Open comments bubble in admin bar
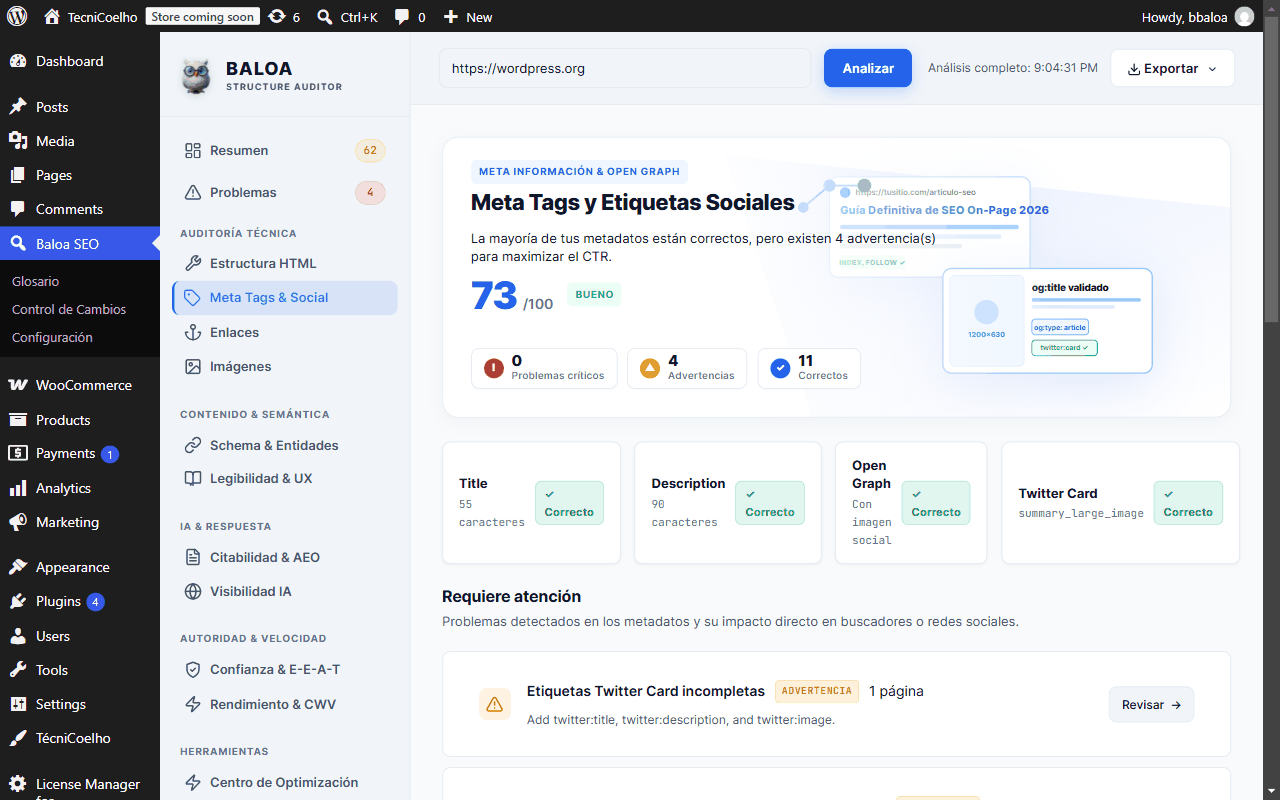 tap(402, 16)
